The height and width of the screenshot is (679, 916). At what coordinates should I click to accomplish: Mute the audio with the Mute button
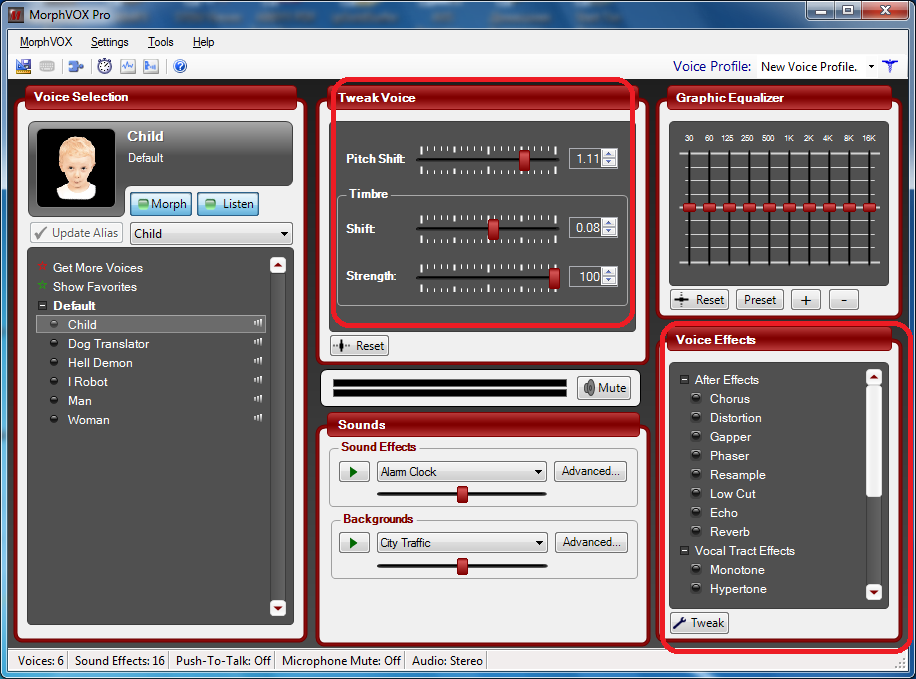point(605,388)
